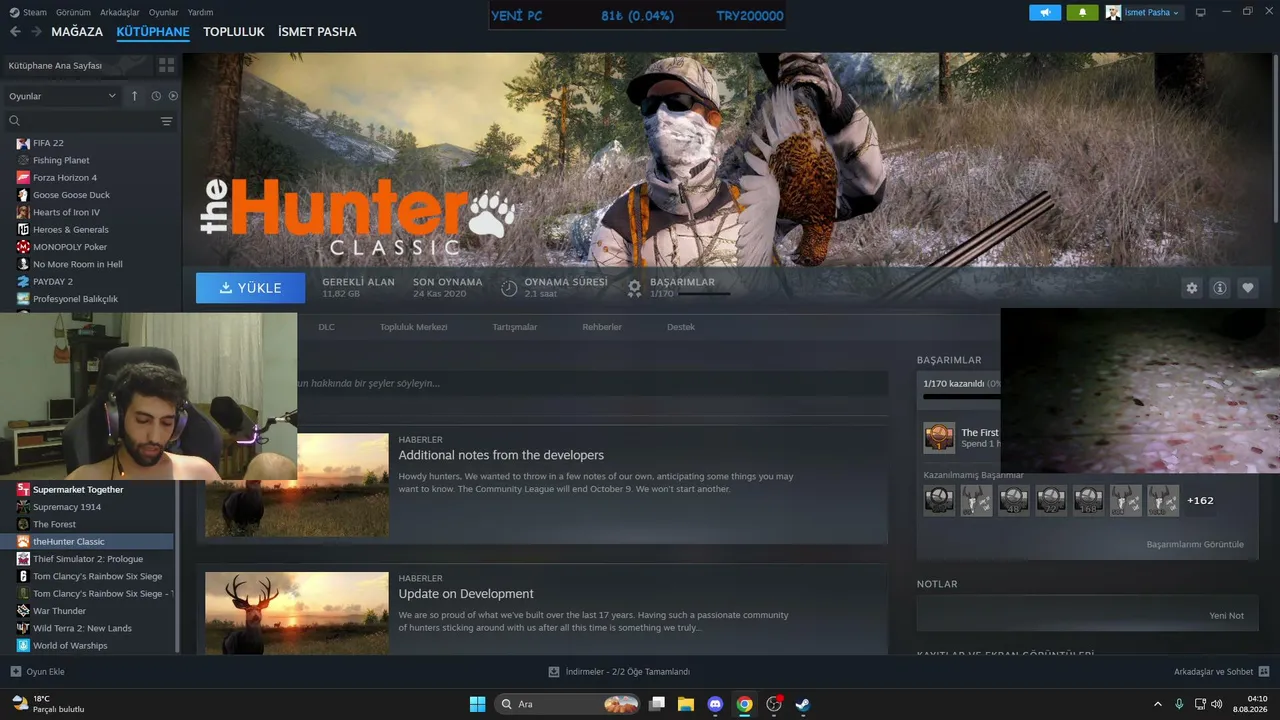Switch to Big Picture mode icon
This screenshot has width=1280, height=720.
point(1200,13)
